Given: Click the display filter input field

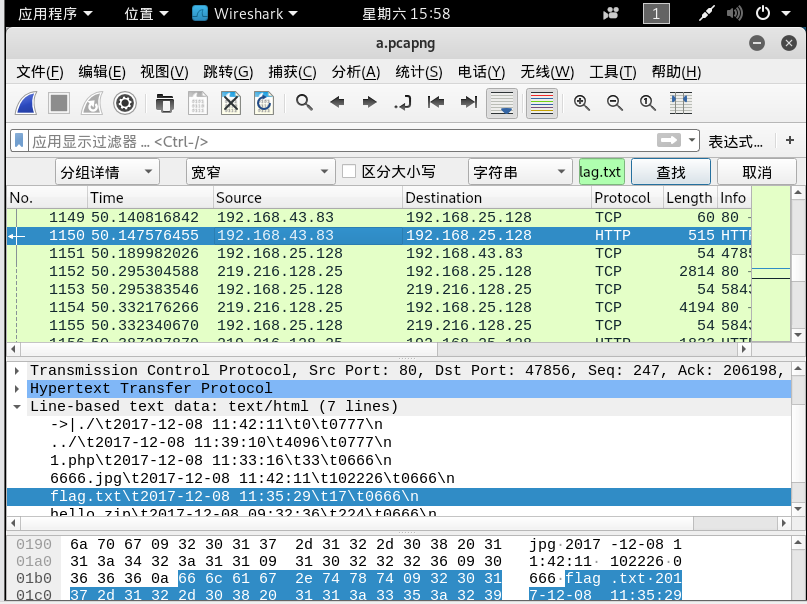Looking at the screenshot, I should pos(342,141).
